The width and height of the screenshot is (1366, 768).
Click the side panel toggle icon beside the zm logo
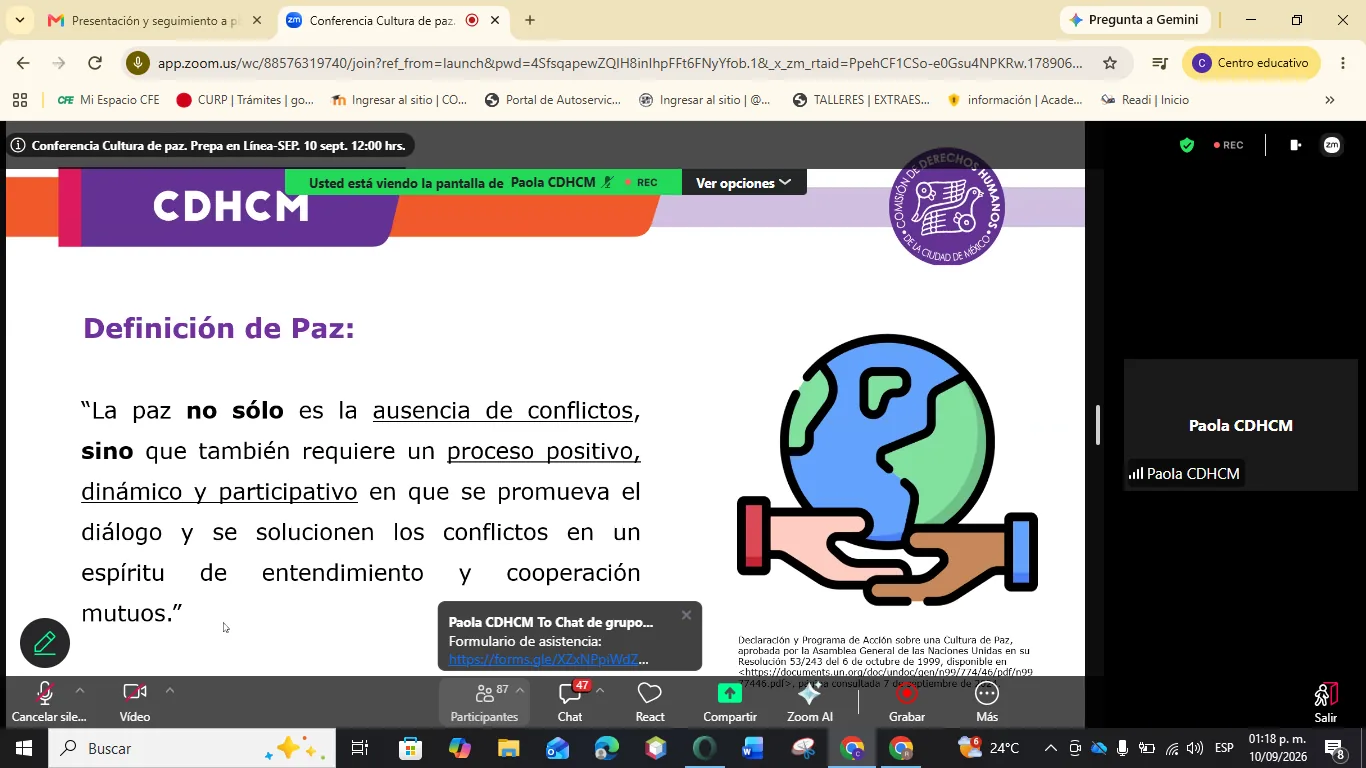point(1296,145)
